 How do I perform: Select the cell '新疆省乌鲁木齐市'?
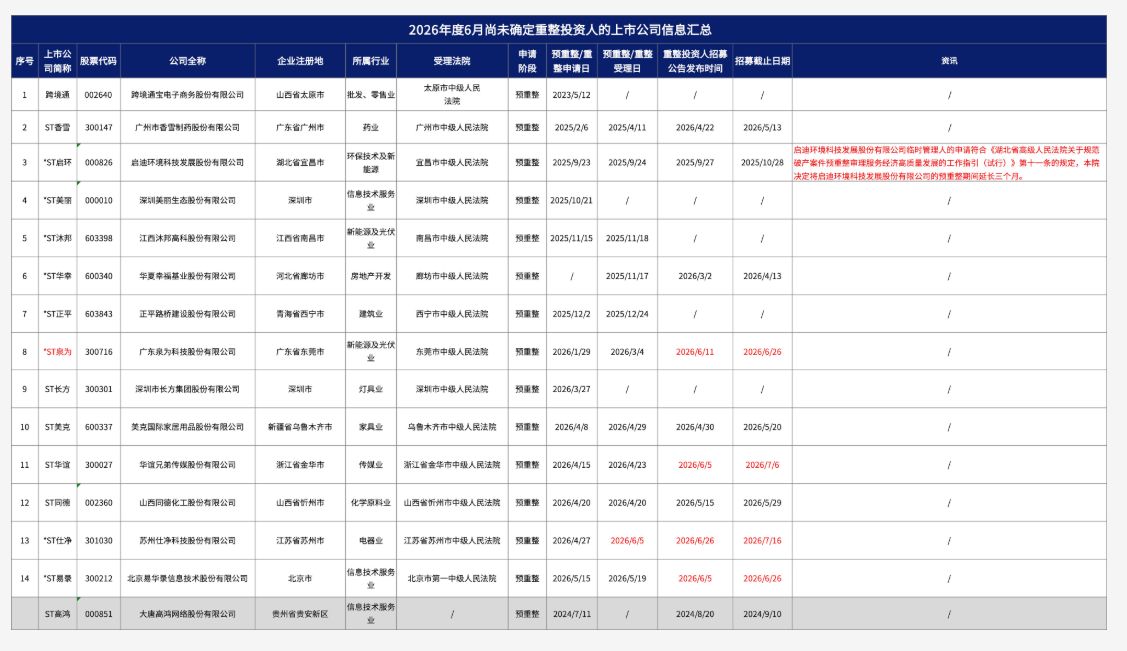pyautogui.click(x=300, y=427)
